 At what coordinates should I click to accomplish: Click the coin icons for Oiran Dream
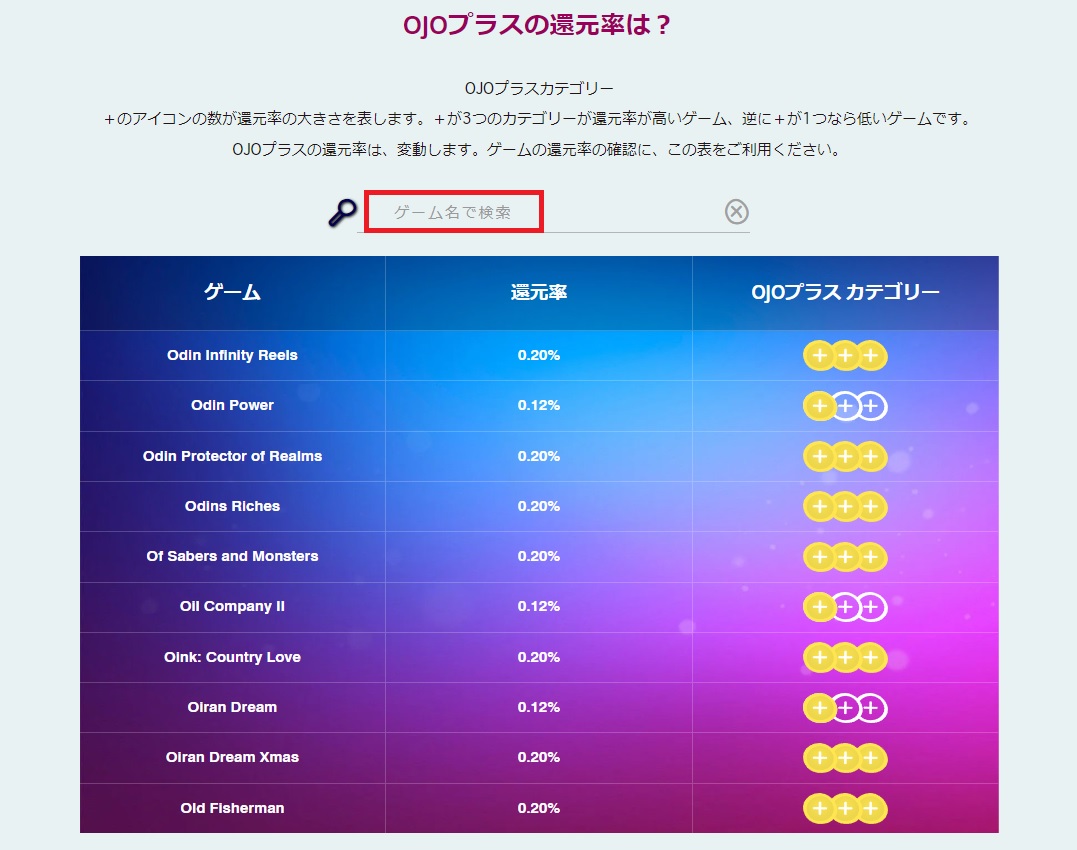tap(845, 708)
